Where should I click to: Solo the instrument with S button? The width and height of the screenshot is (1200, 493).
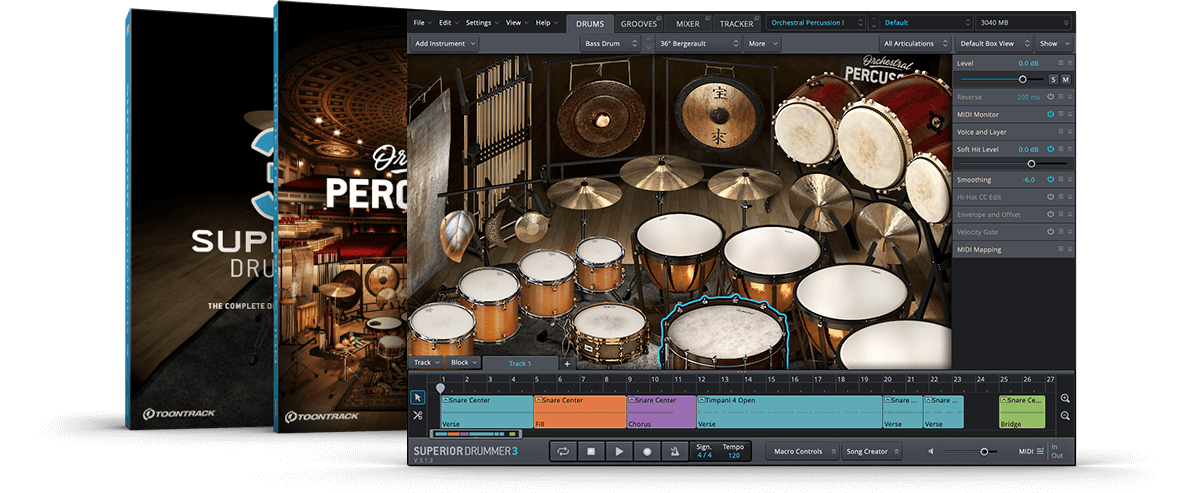(1052, 79)
